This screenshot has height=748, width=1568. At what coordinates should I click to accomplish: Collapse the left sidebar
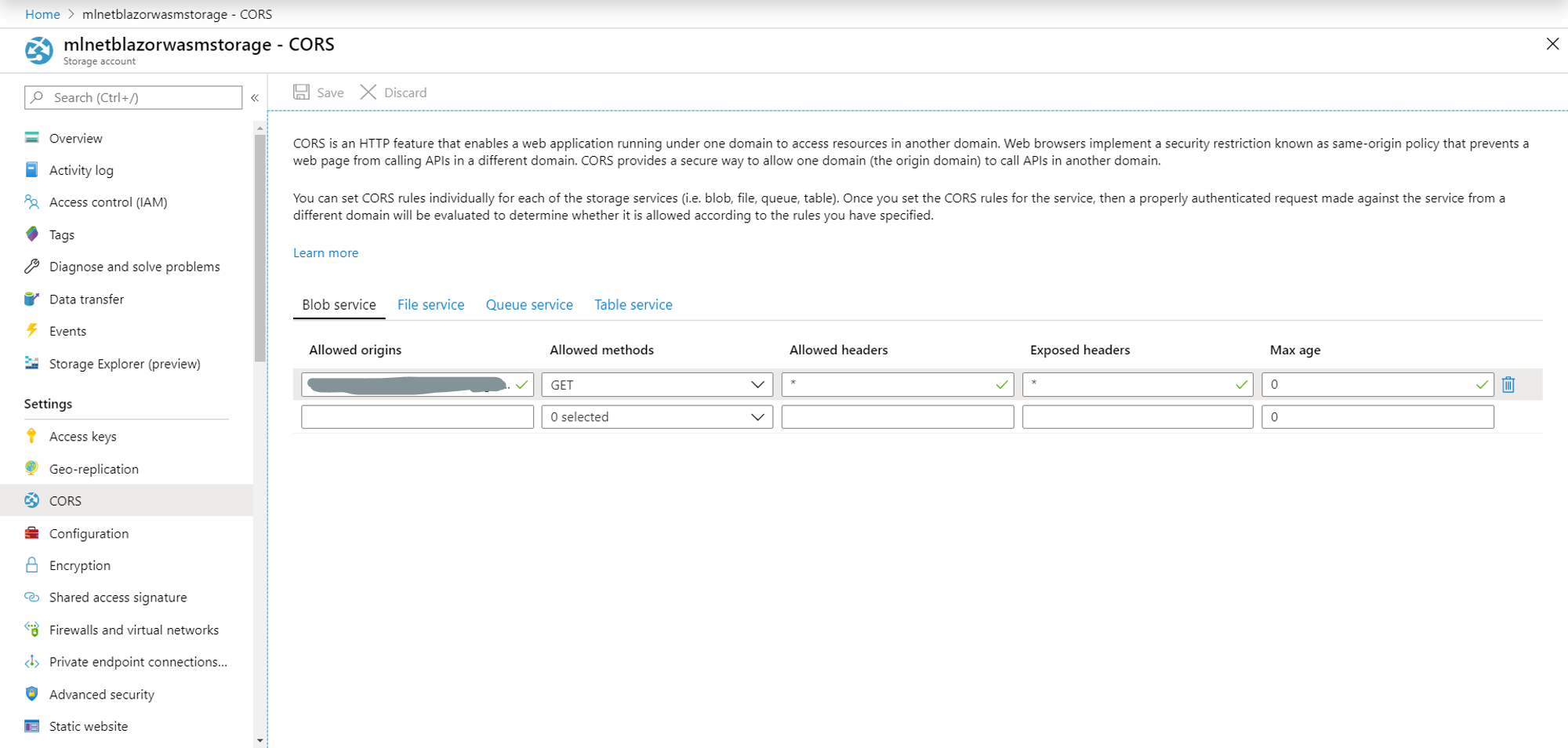255,97
